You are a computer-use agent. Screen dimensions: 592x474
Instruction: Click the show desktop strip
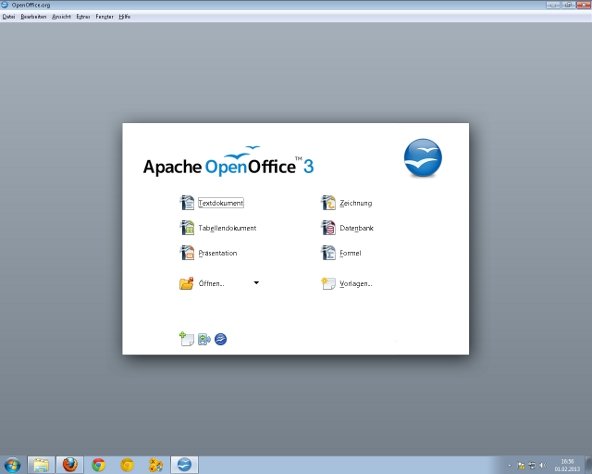click(588, 465)
